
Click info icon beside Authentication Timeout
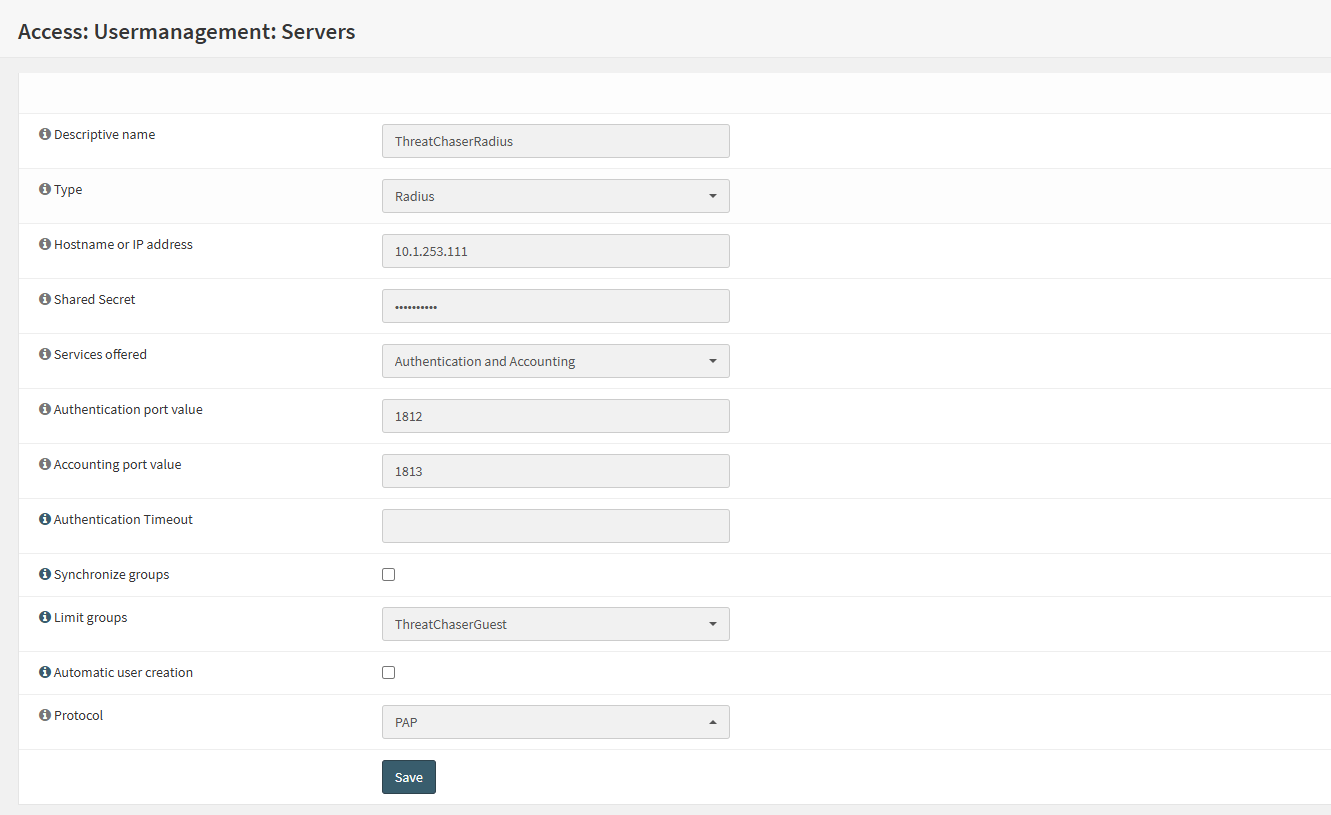pyautogui.click(x=45, y=519)
